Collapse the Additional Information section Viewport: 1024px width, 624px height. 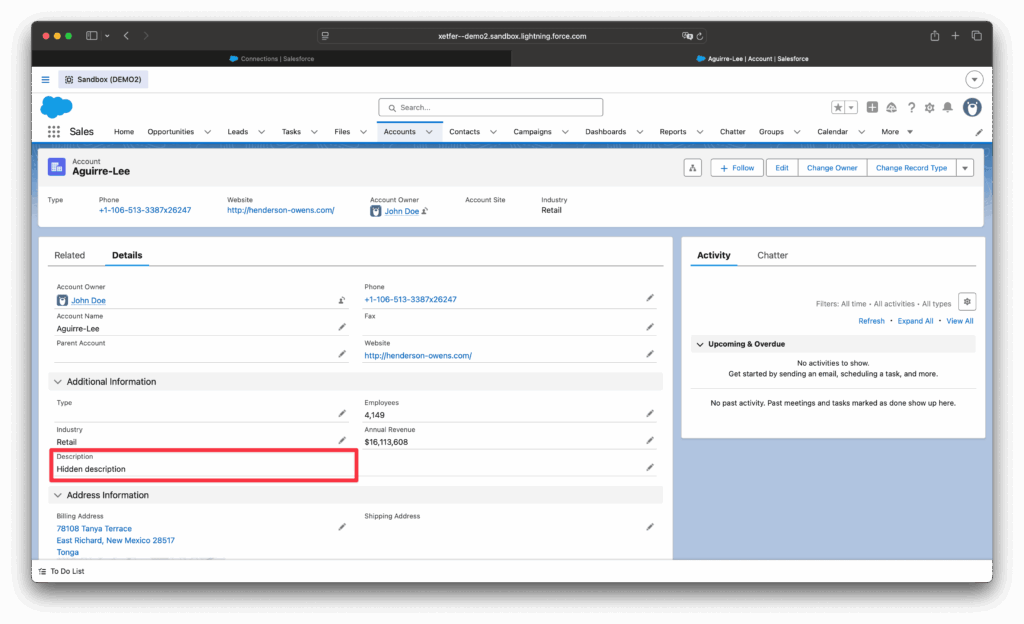pyautogui.click(x=58, y=382)
